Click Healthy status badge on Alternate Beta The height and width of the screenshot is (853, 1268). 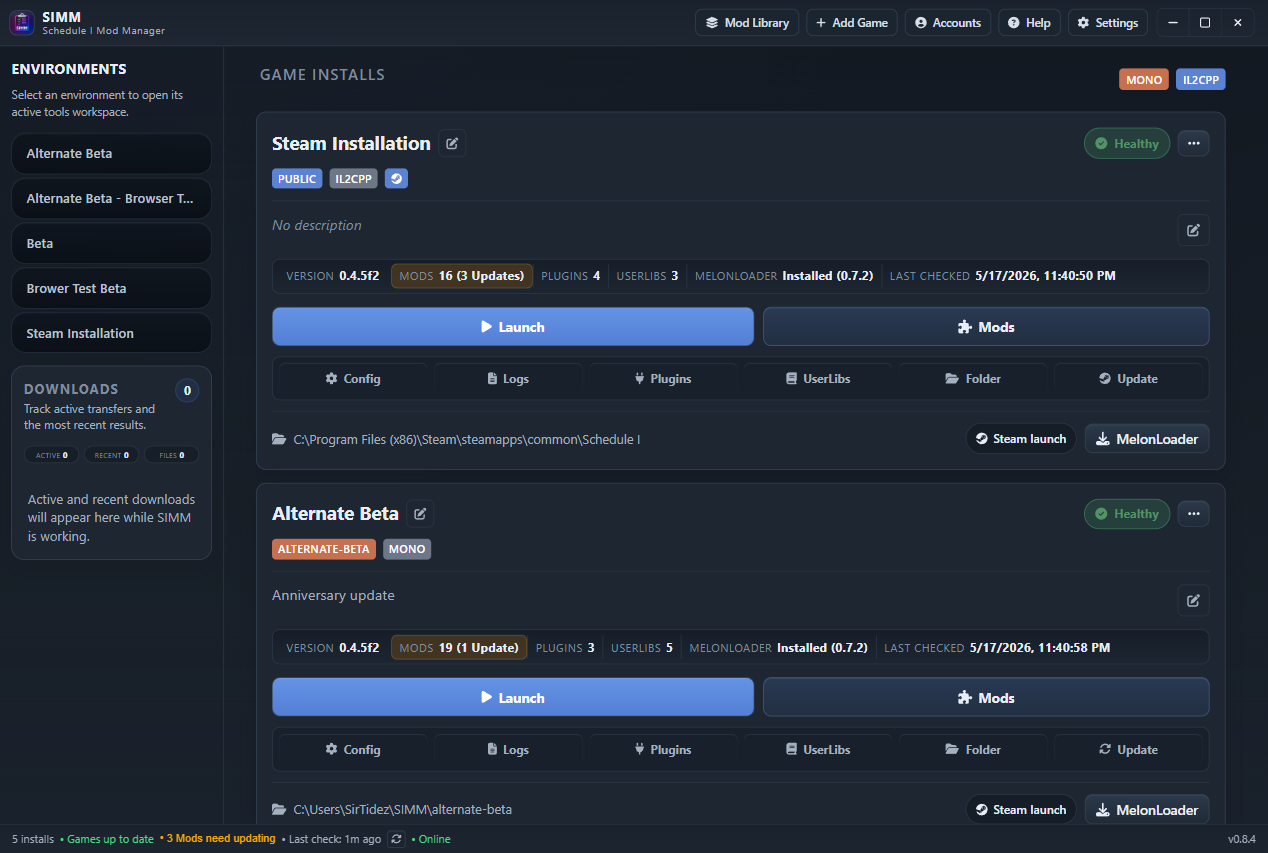coord(1127,514)
